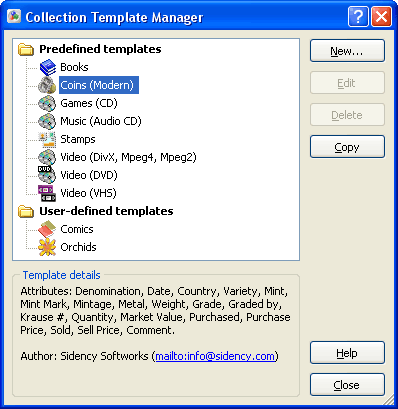
Task: Open the Help button
Action: tap(347, 353)
